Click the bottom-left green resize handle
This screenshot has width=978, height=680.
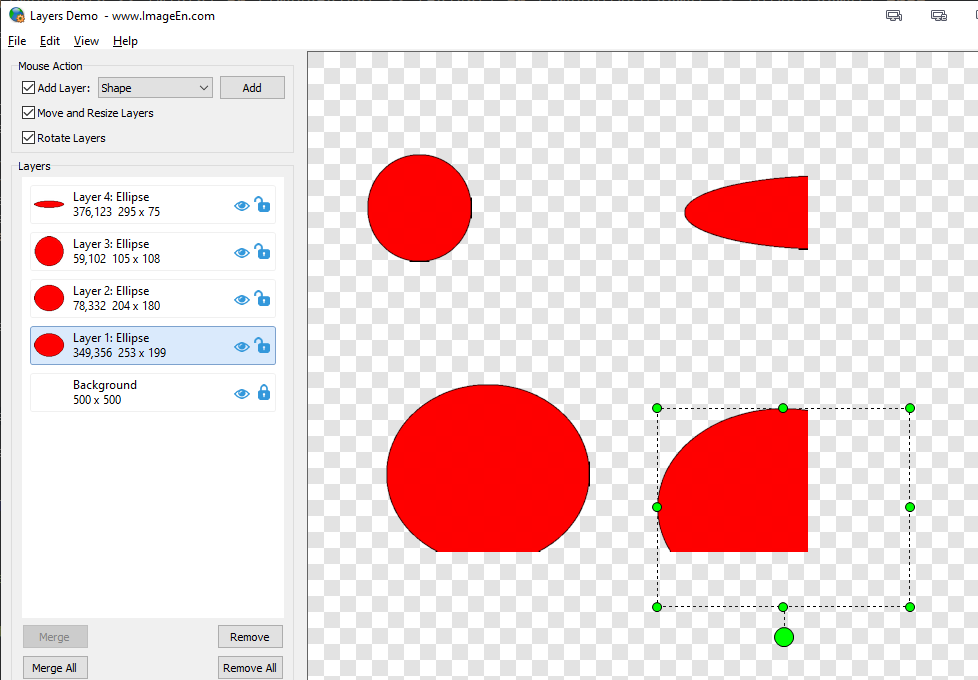tap(657, 607)
